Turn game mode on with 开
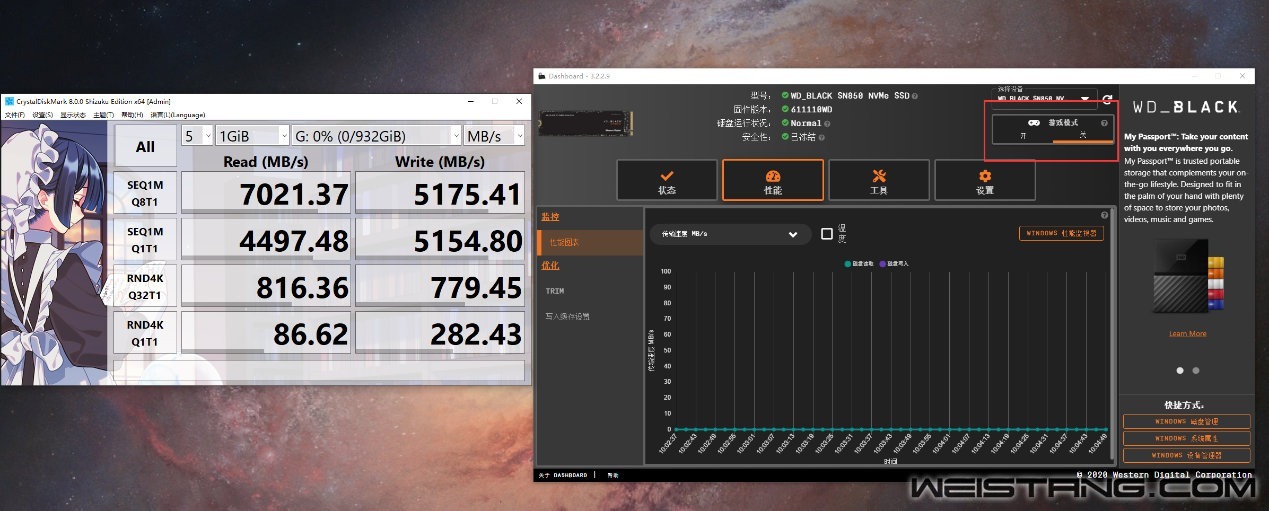 click(1022, 134)
